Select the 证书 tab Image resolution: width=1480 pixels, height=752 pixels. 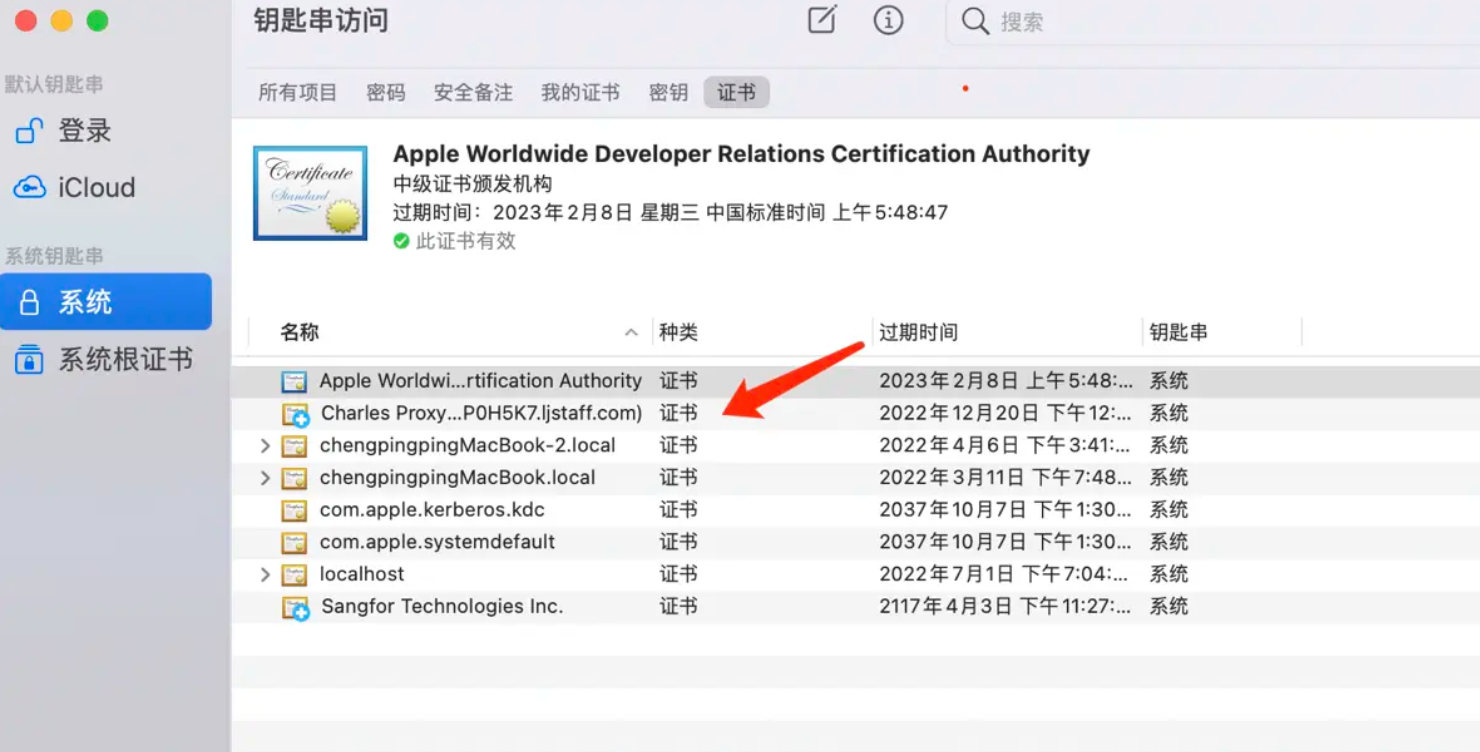pos(737,93)
